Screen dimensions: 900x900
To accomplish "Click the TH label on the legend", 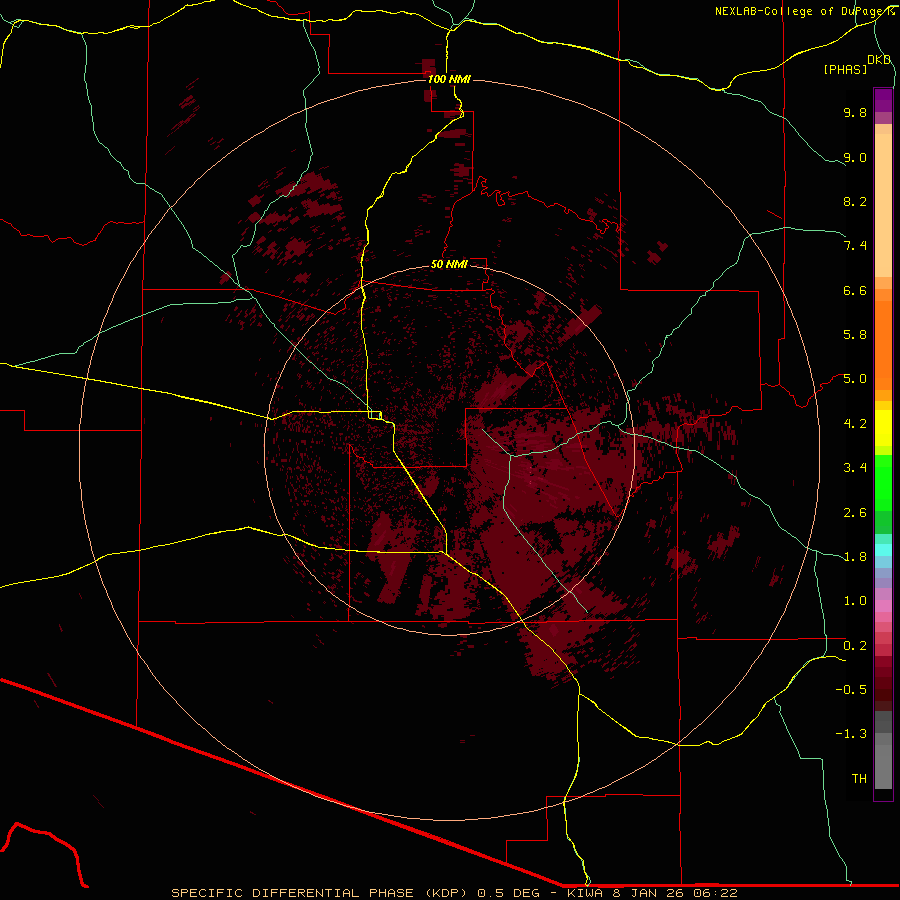I will [x=859, y=778].
